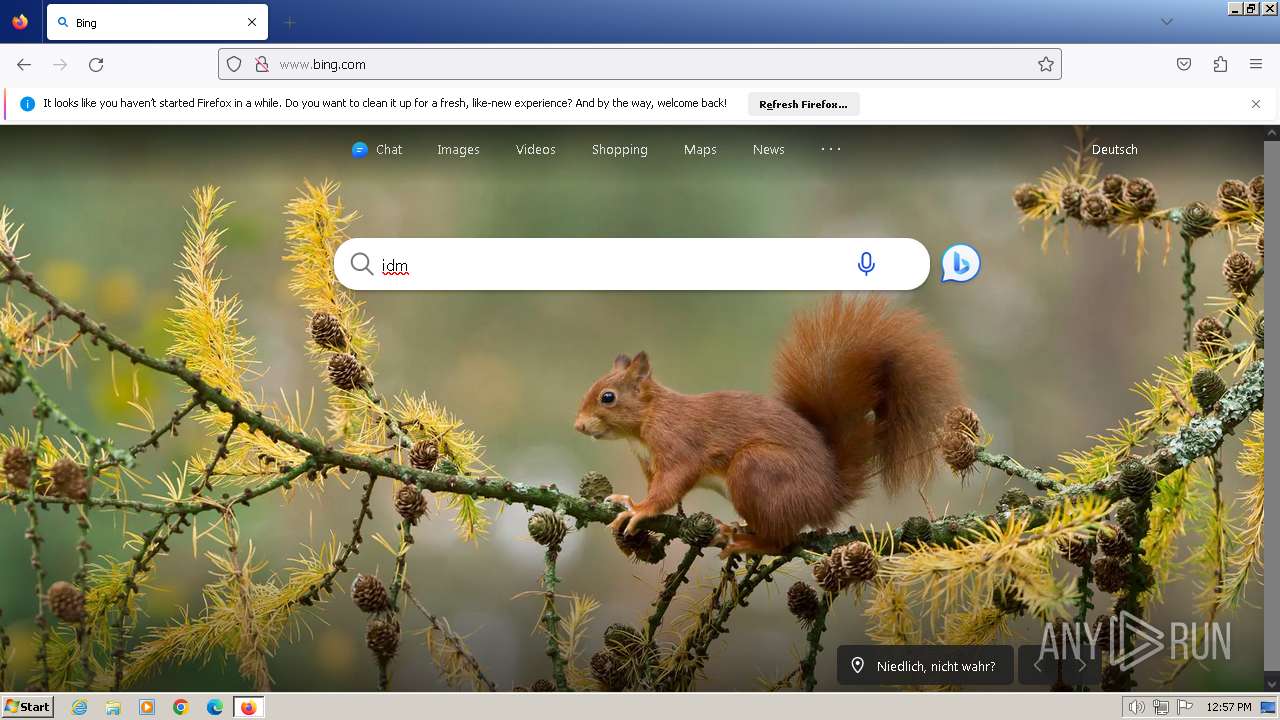Click Firefox logo icon in title bar

20,22
